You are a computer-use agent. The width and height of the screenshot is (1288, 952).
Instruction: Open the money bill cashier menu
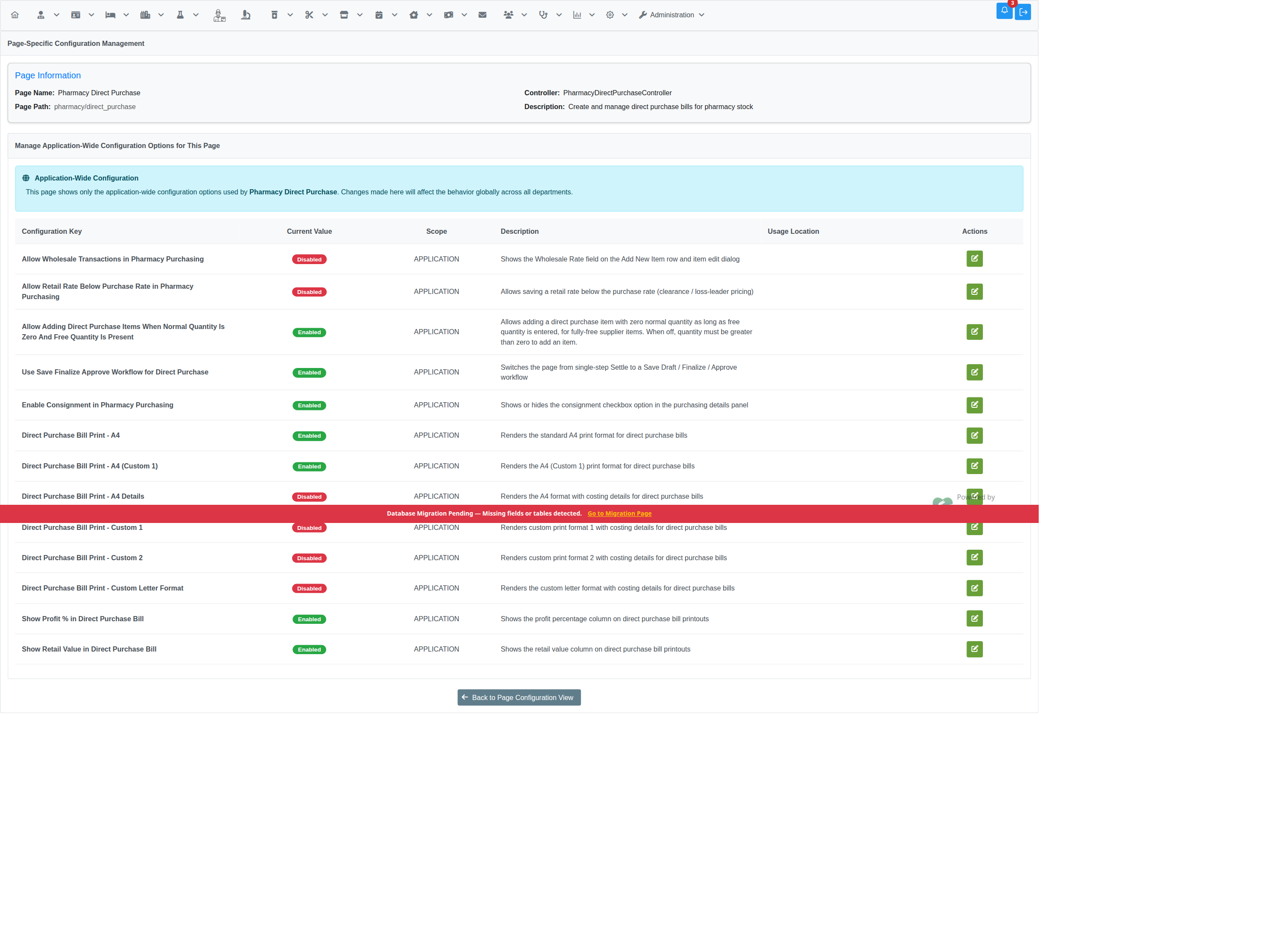[x=449, y=15]
